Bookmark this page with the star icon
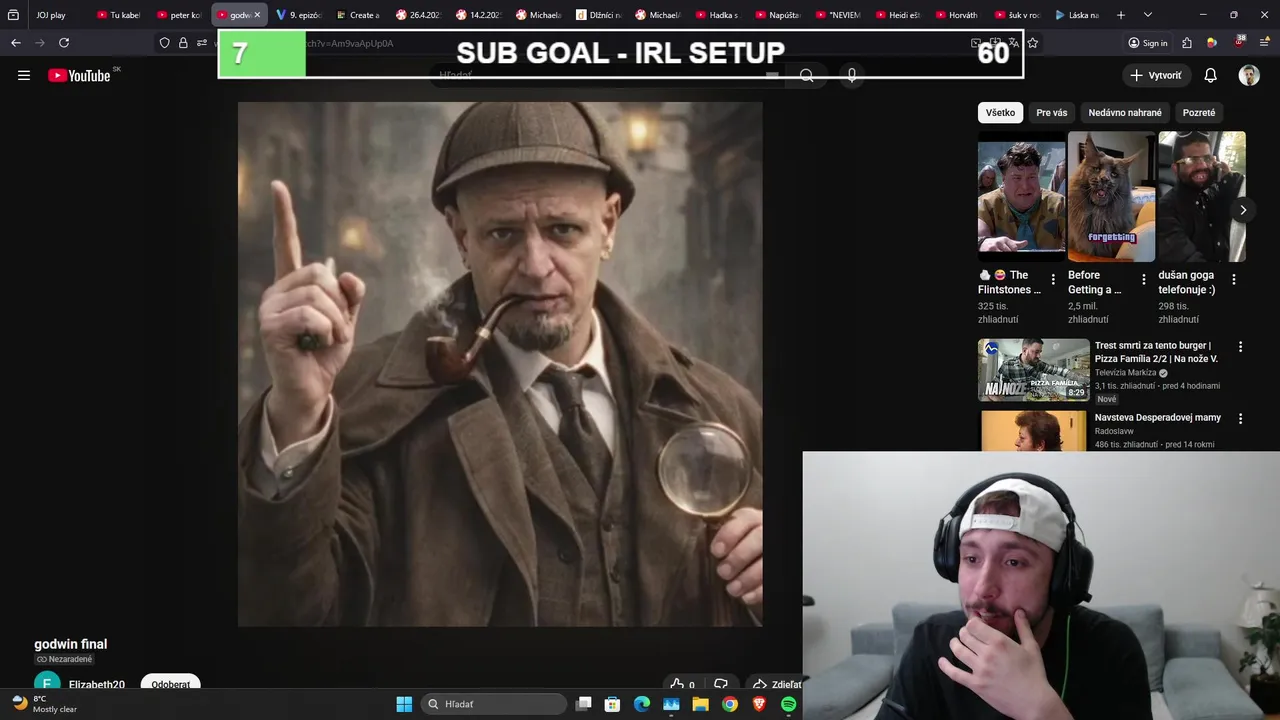1280x720 pixels. click(1033, 43)
